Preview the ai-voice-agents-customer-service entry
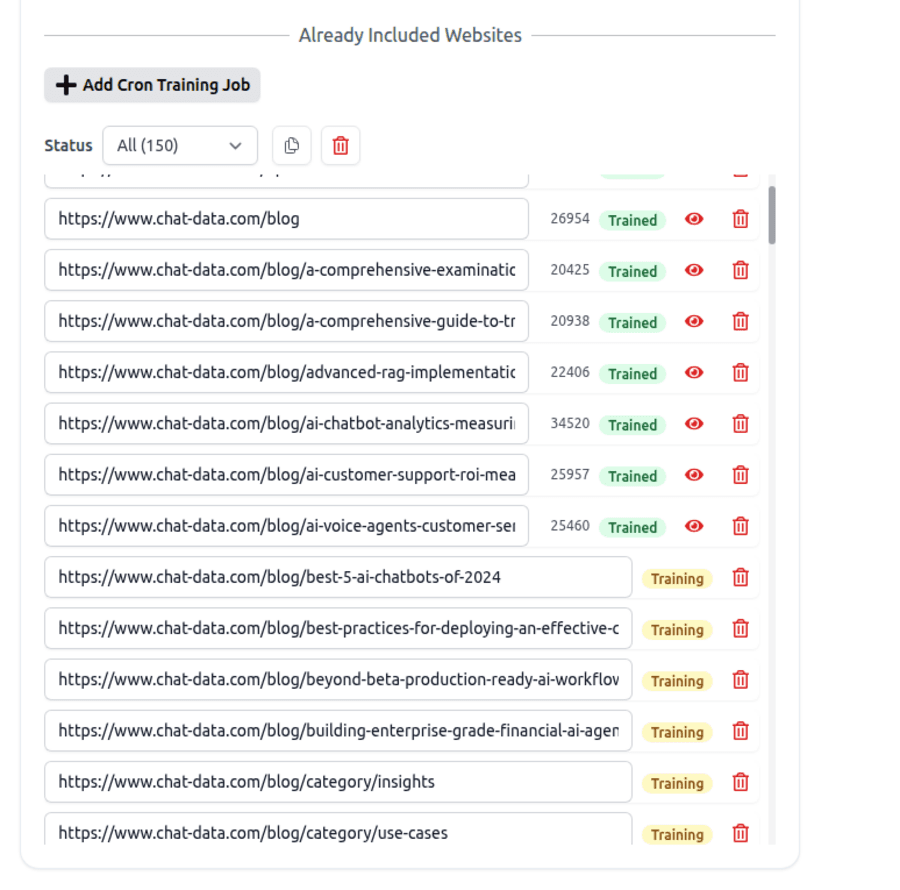This screenshot has width=900, height=890. point(693,526)
